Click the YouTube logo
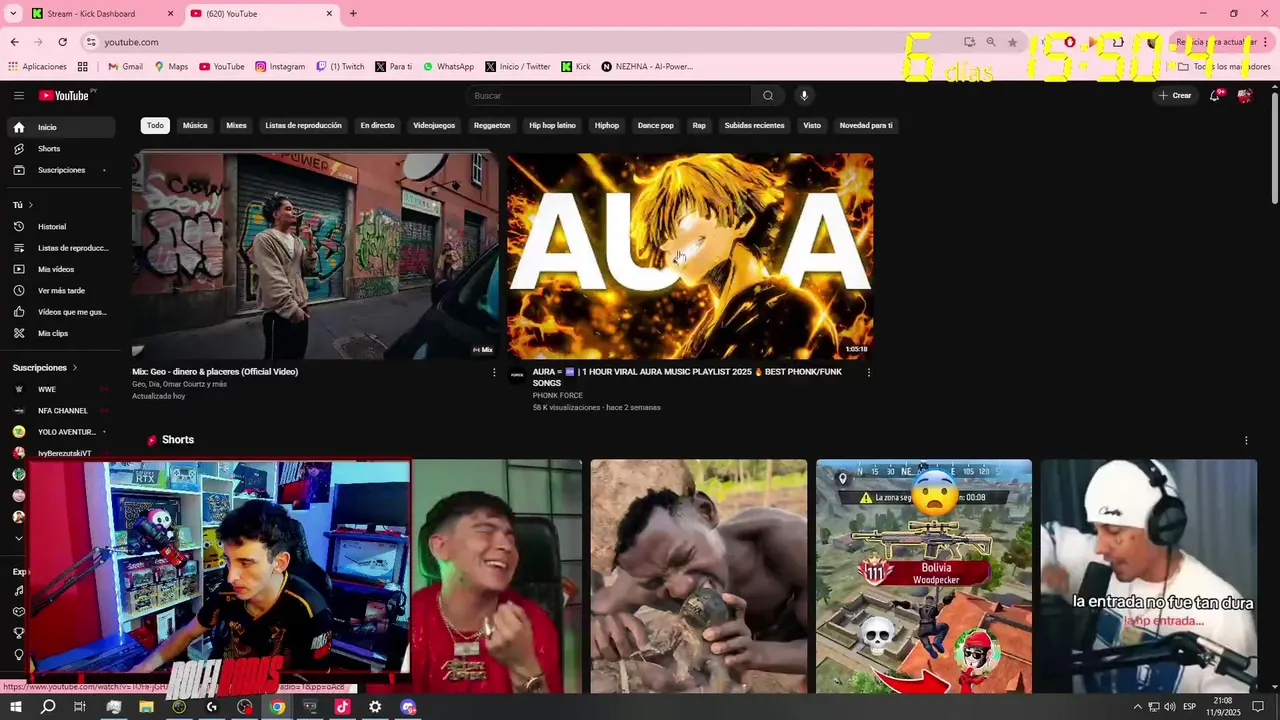 [x=66, y=95]
